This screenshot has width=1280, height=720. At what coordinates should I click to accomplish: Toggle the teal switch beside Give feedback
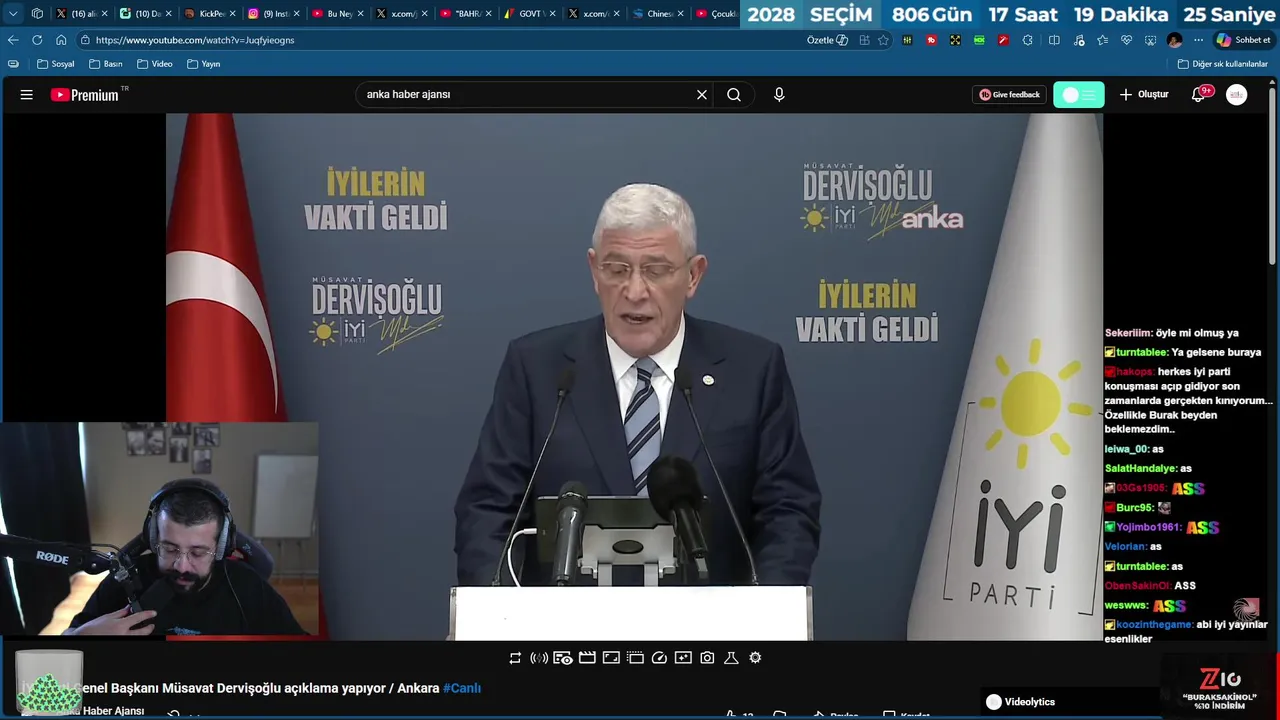[x=1079, y=95]
